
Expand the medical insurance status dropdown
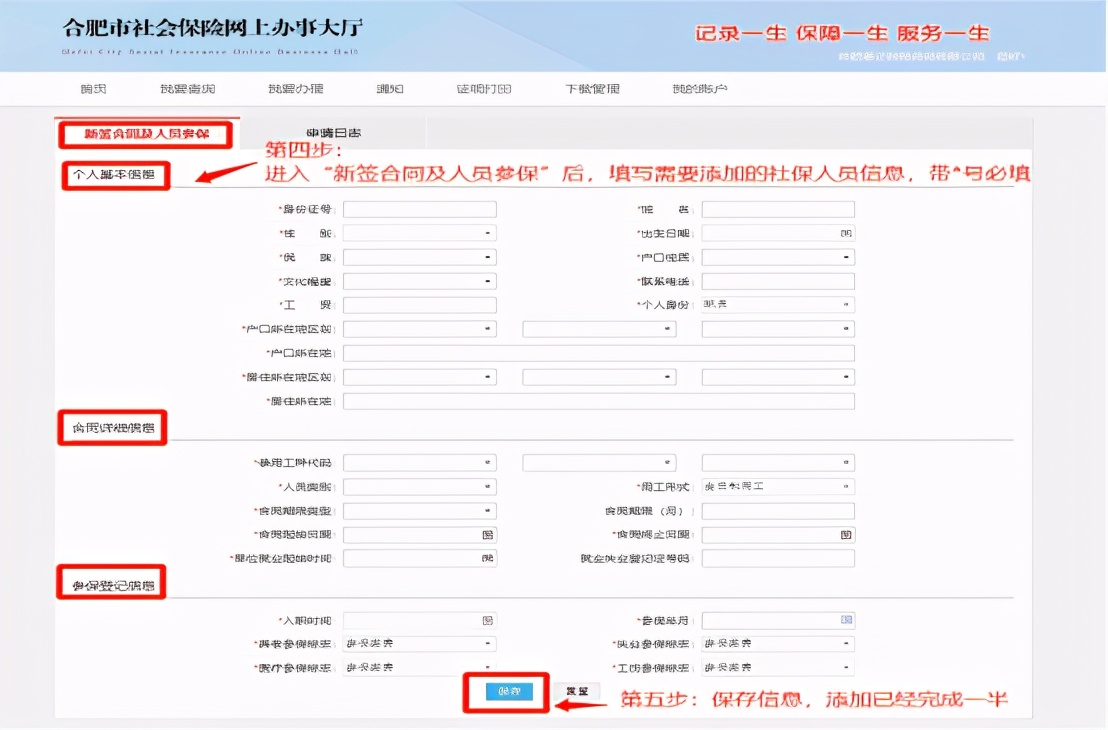[x=420, y=667]
